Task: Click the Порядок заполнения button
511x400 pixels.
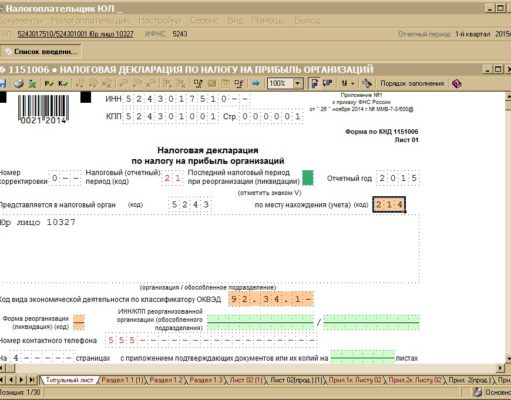Action: (412, 83)
